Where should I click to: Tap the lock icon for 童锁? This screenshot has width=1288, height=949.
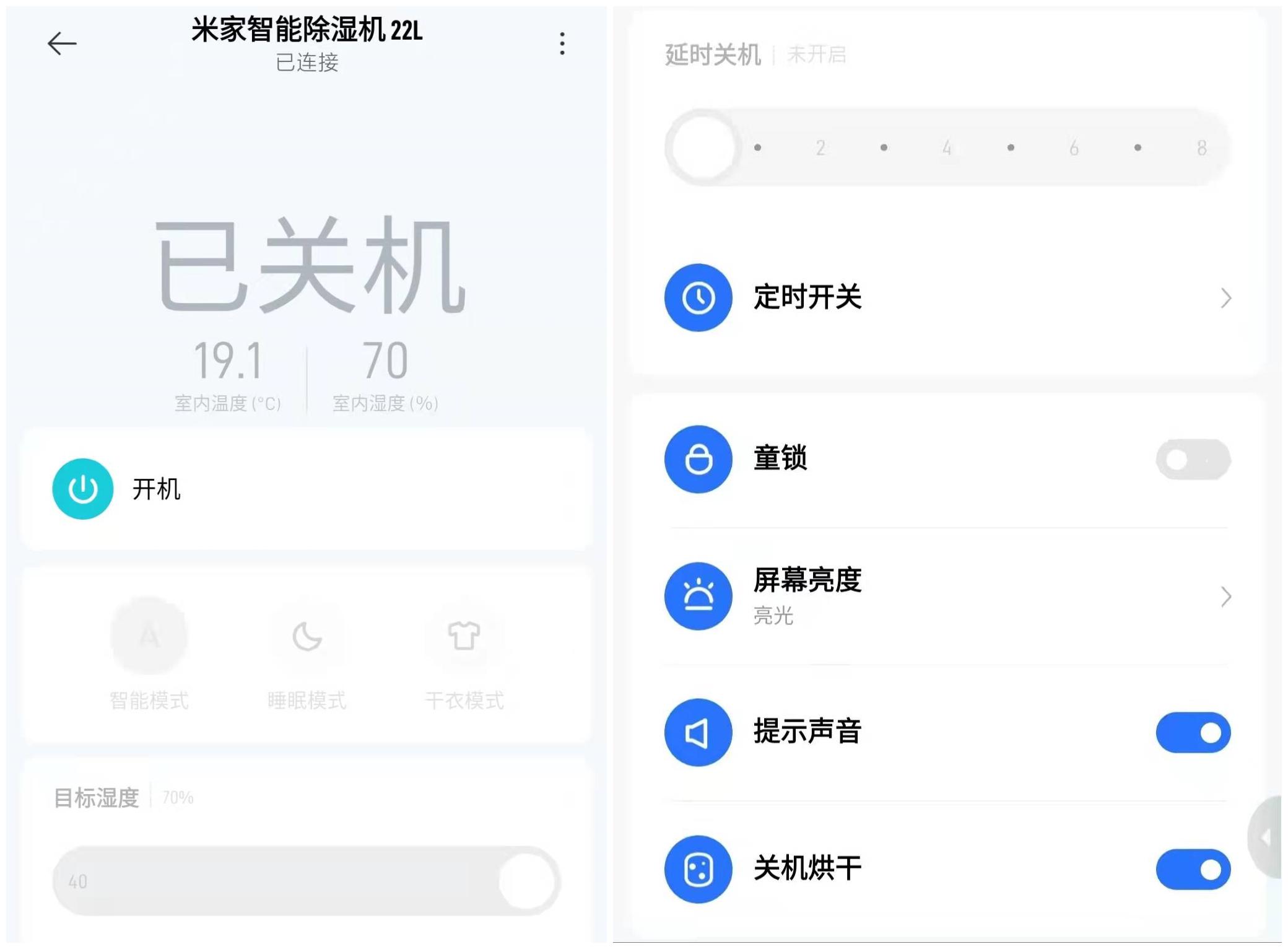(698, 459)
